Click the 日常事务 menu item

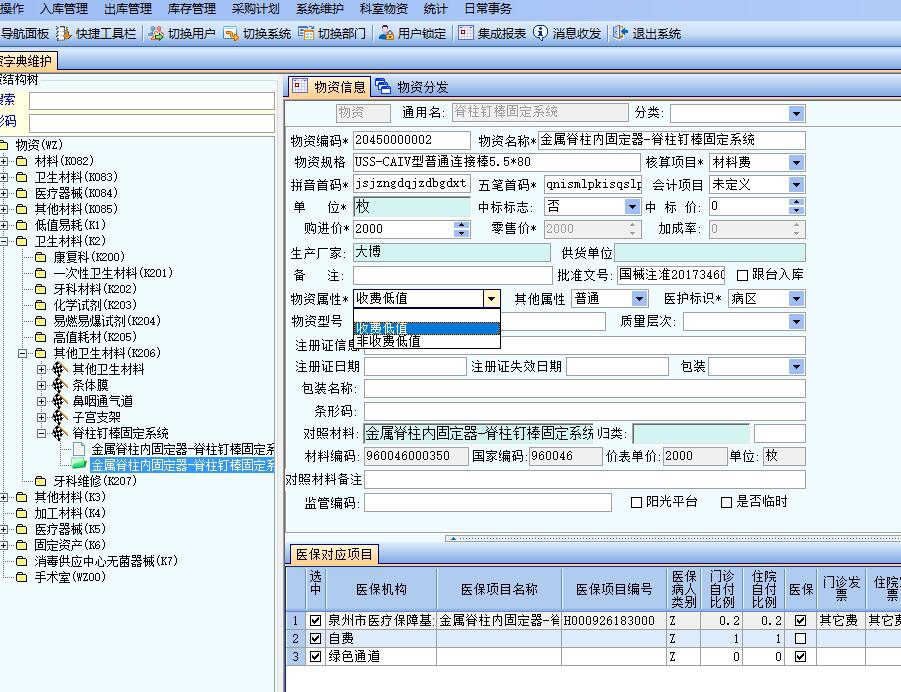487,9
